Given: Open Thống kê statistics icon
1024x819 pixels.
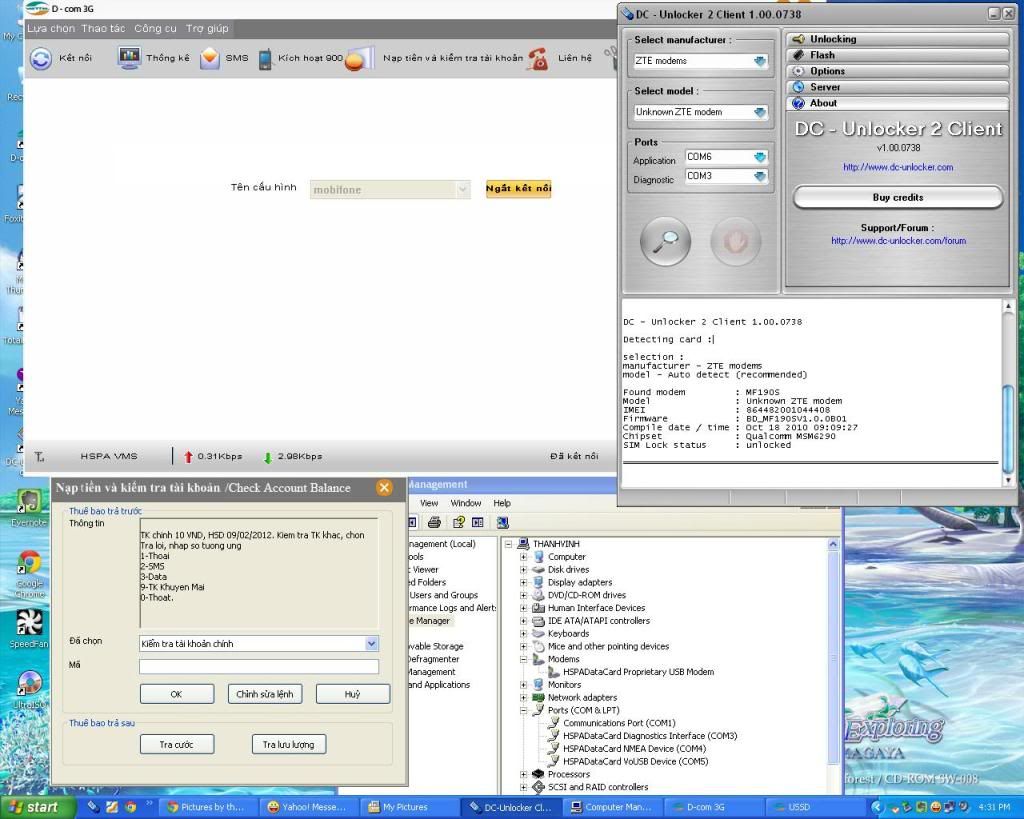Looking at the screenshot, I should point(129,58).
